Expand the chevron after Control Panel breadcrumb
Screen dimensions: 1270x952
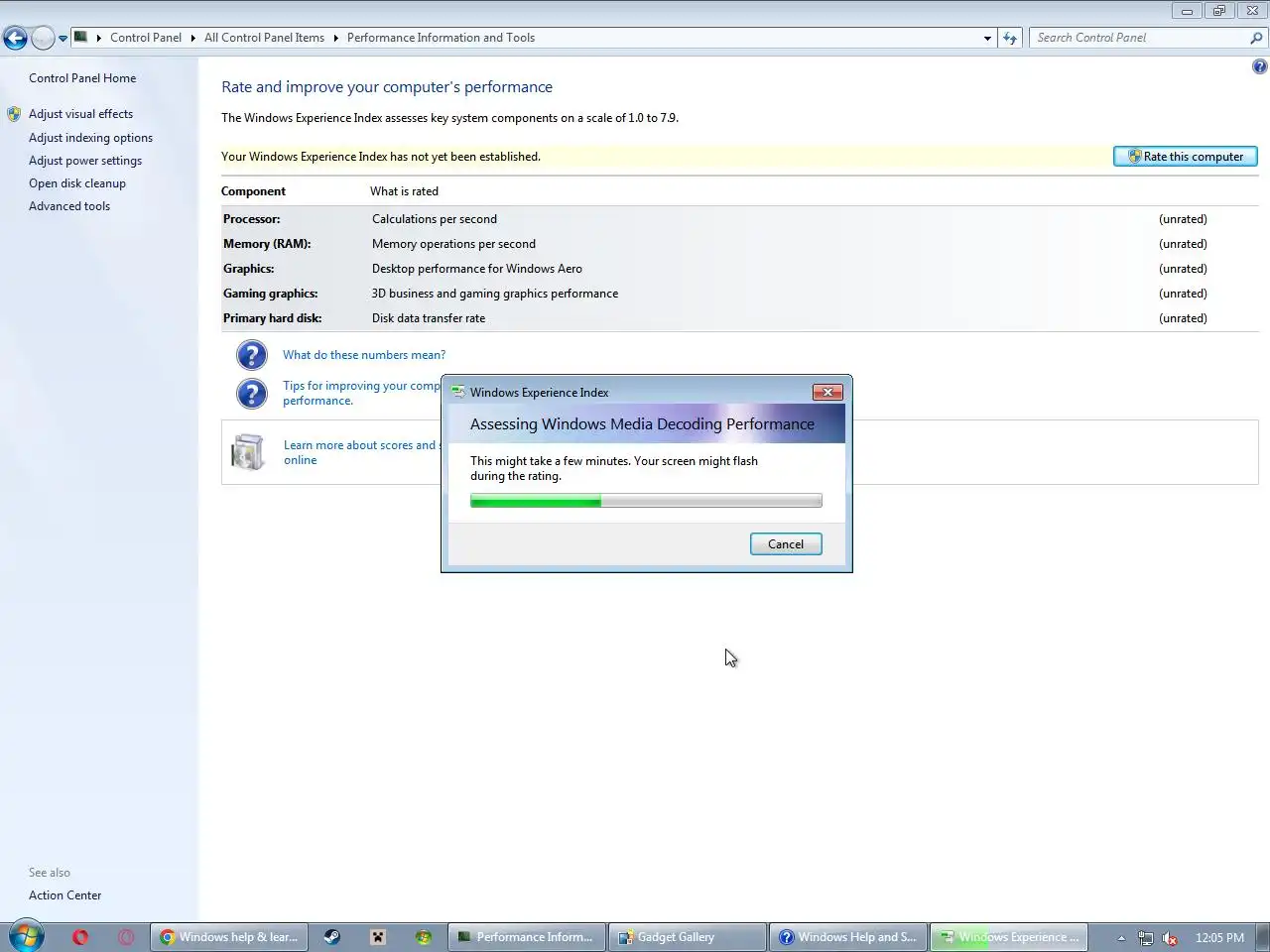[192, 38]
